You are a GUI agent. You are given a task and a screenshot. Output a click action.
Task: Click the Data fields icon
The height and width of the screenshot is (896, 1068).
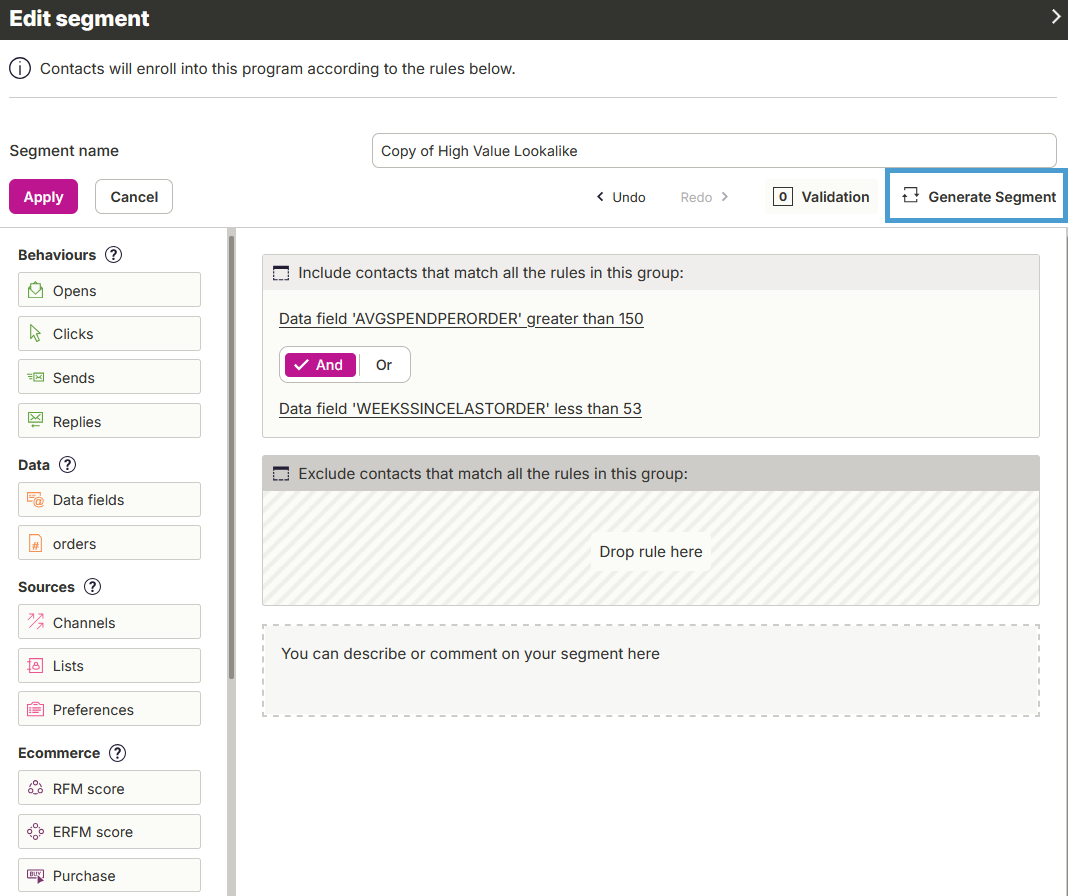point(35,499)
